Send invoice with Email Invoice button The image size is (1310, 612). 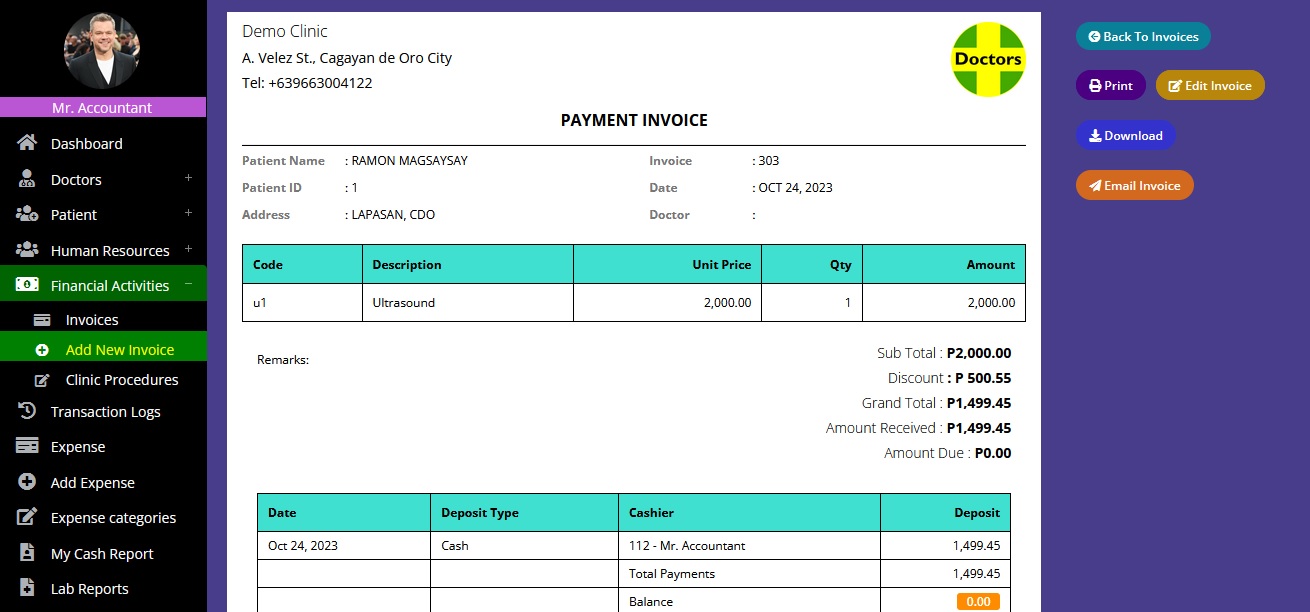[x=1134, y=185]
